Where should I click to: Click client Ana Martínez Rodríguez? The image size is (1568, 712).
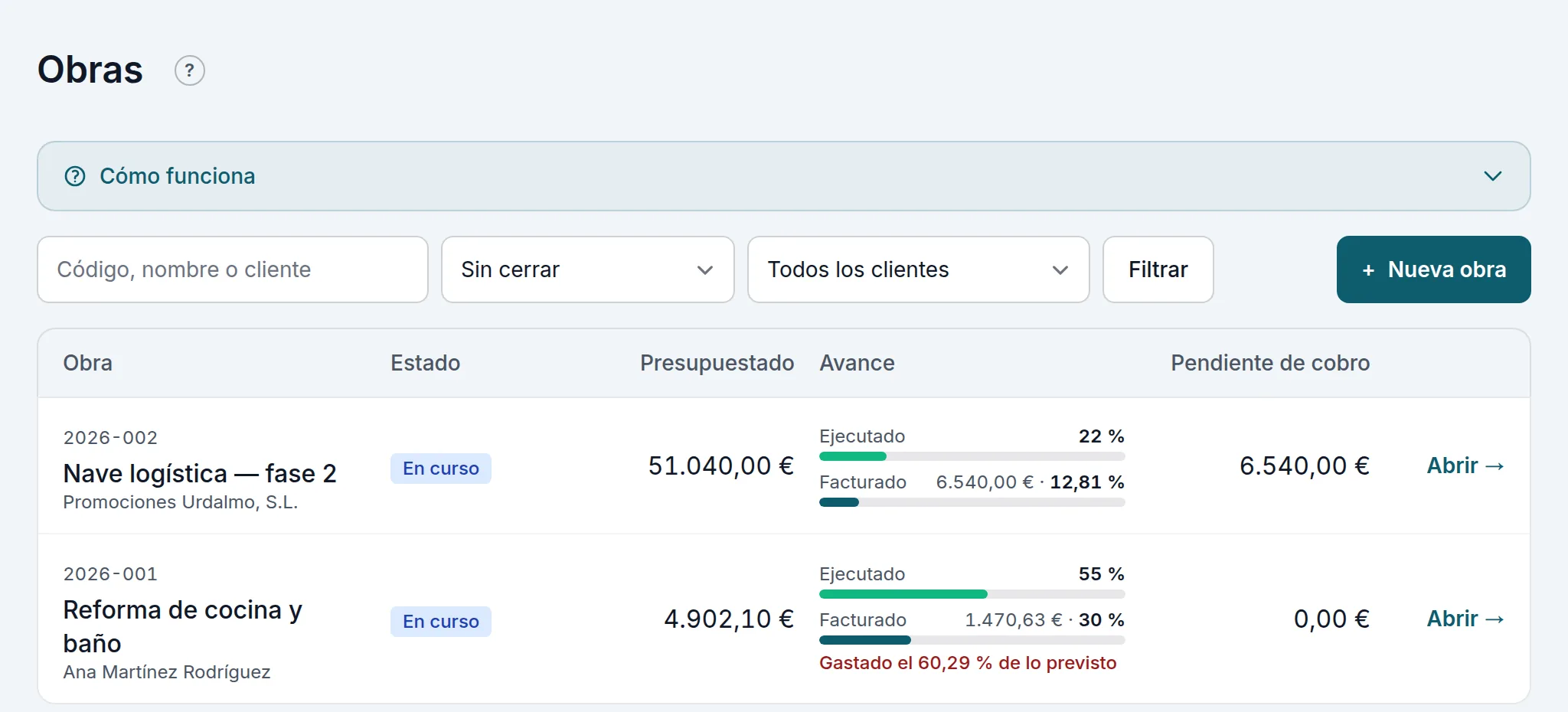point(167,672)
